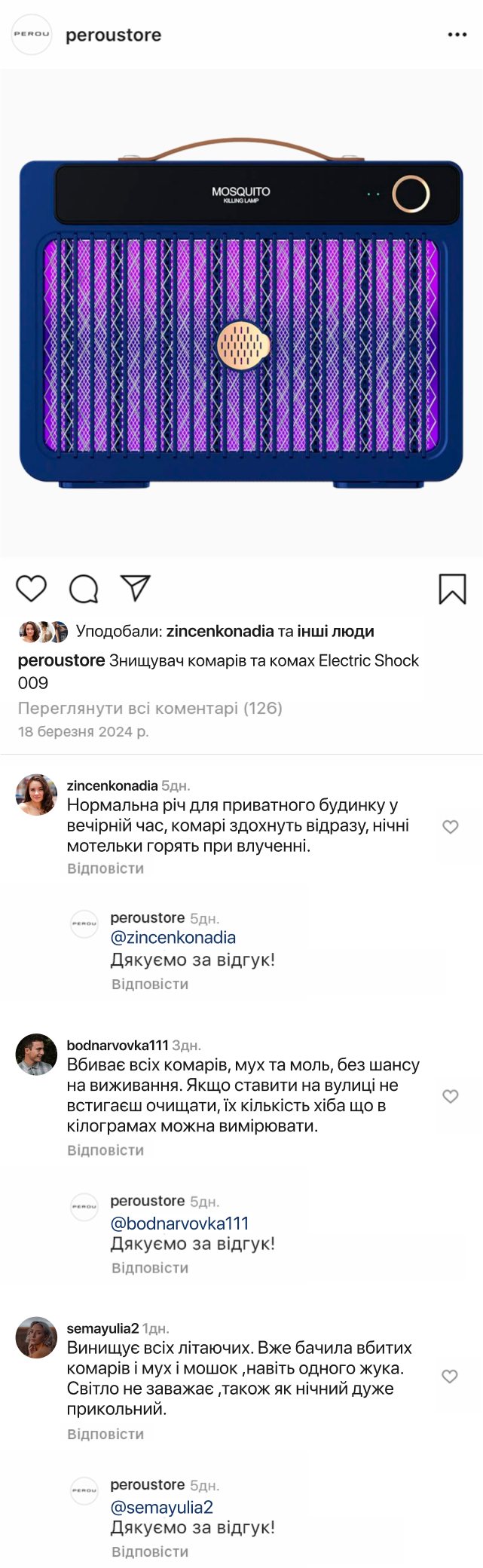Reply to zincenkonadia's comment
483x1568 pixels.
105,868
